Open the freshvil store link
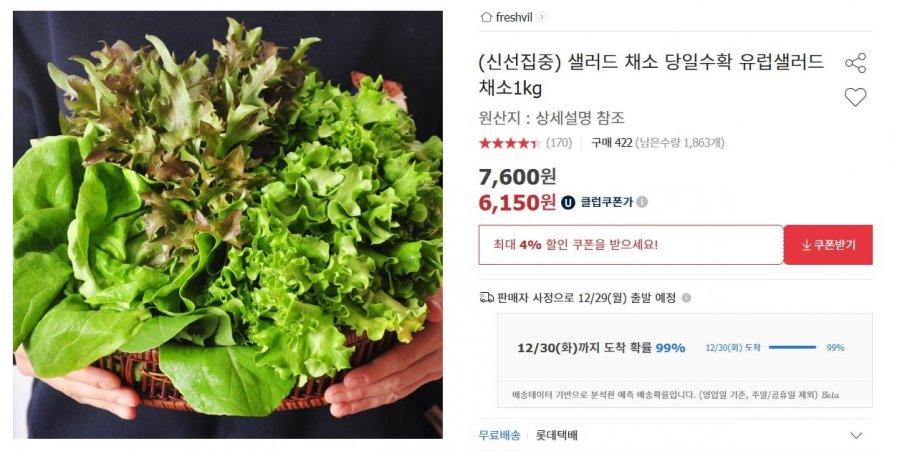 click(514, 17)
